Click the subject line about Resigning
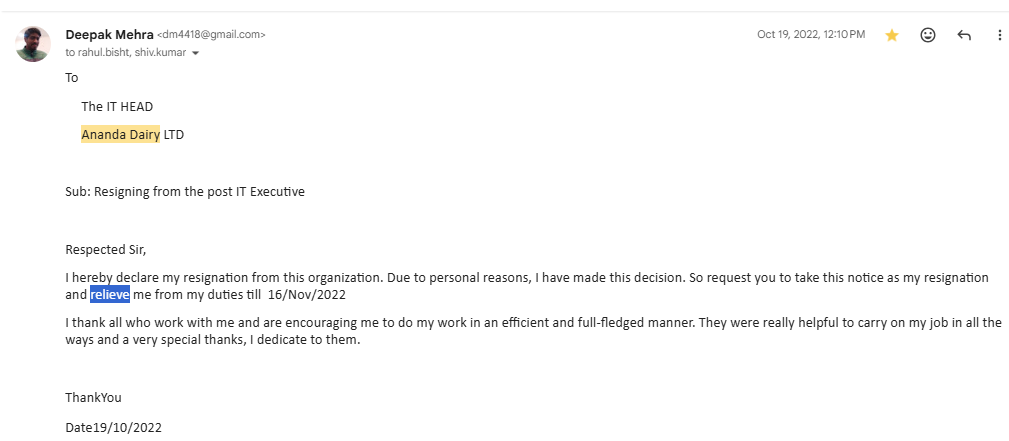Image resolution: width=1009 pixels, height=441 pixels. [x=185, y=191]
